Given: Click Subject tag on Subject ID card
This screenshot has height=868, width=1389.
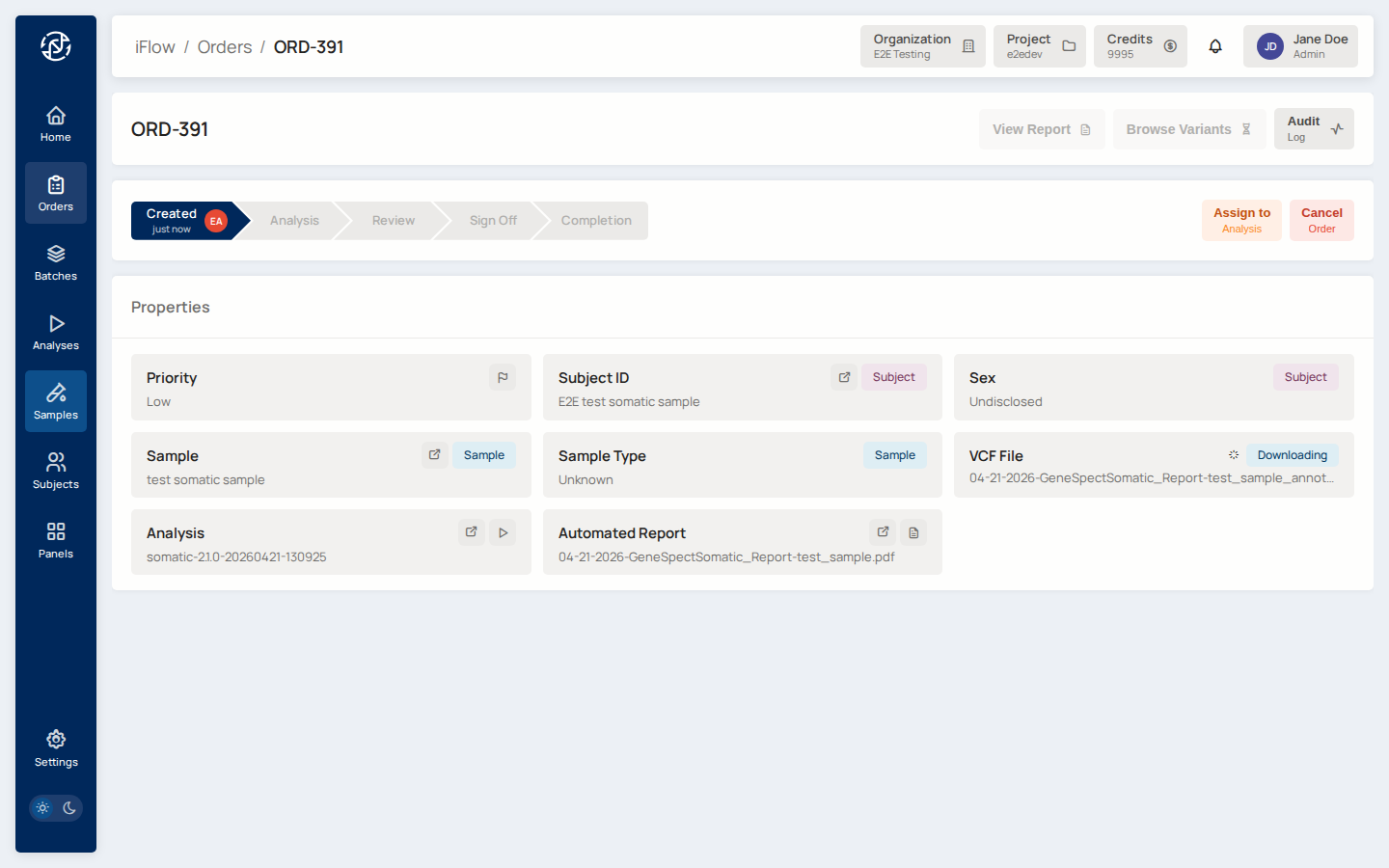Looking at the screenshot, I should (894, 377).
